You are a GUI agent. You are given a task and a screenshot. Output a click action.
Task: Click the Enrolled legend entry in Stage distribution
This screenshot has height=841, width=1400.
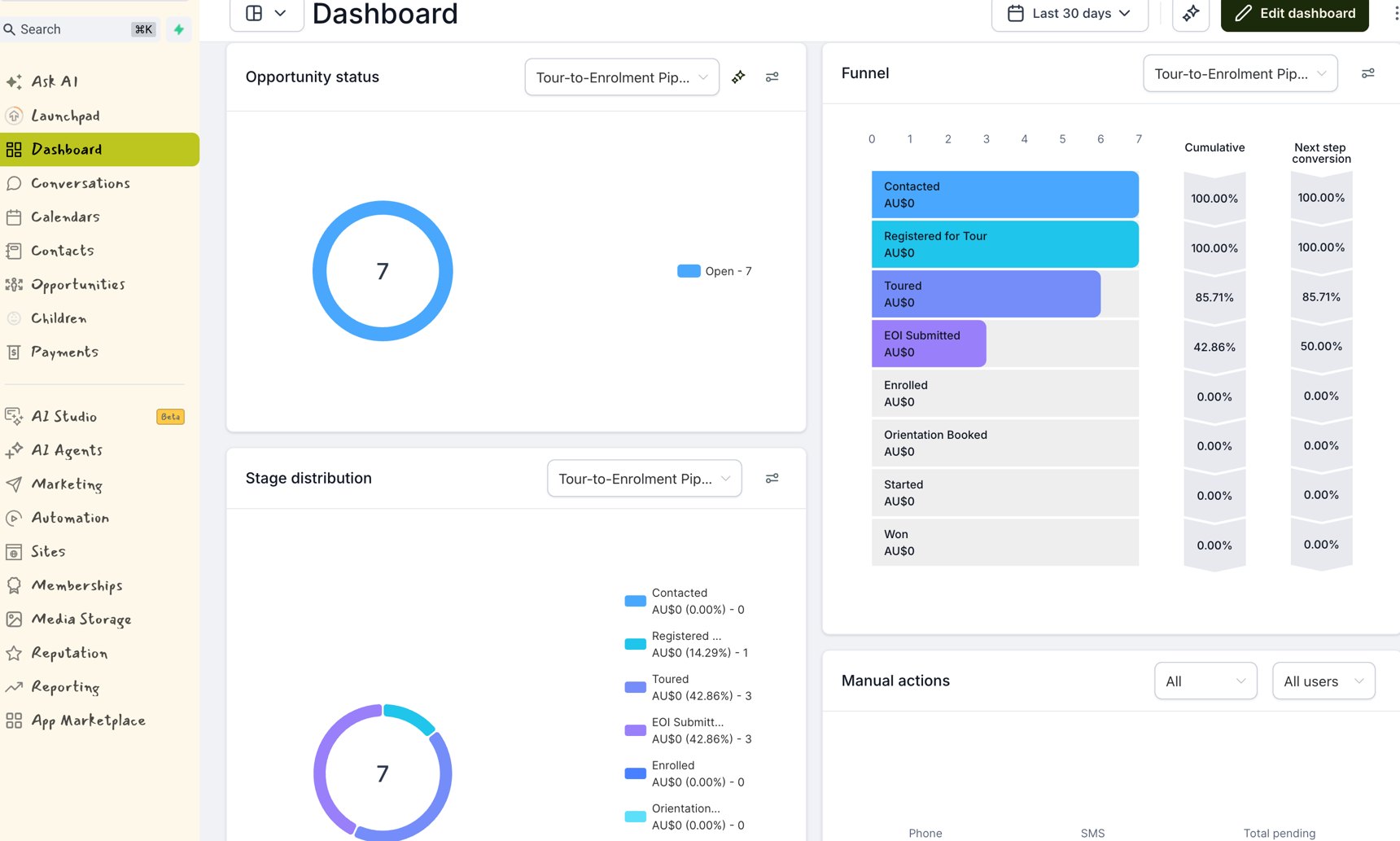click(686, 773)
